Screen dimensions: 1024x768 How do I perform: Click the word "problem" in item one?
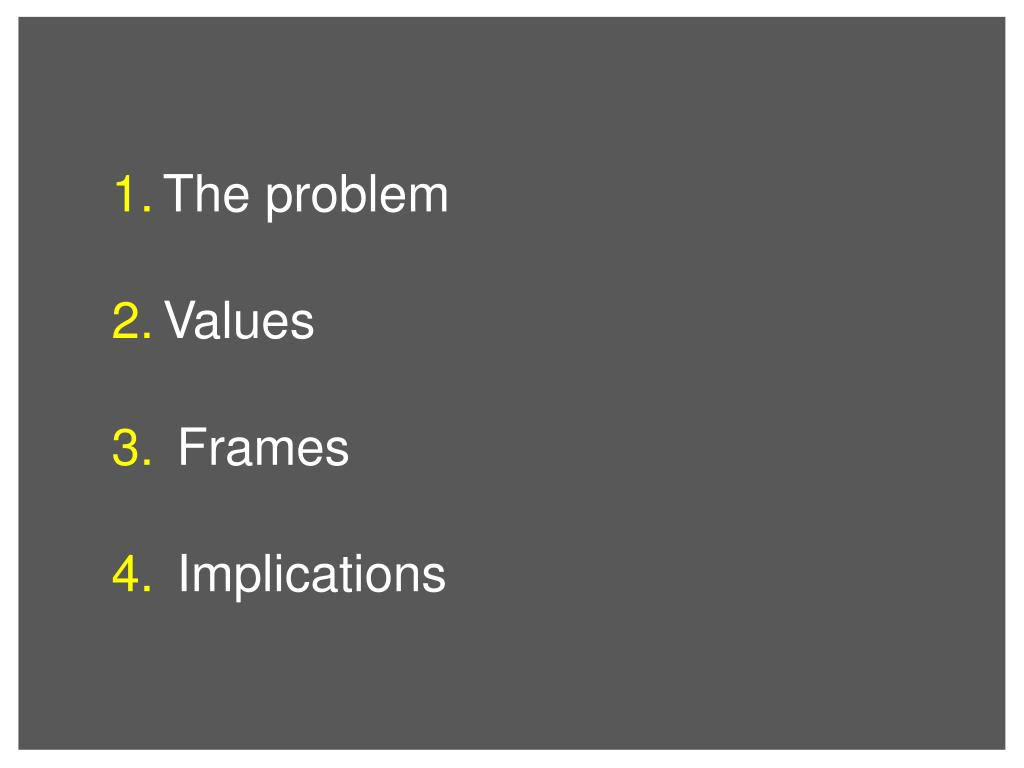[357, 197]
